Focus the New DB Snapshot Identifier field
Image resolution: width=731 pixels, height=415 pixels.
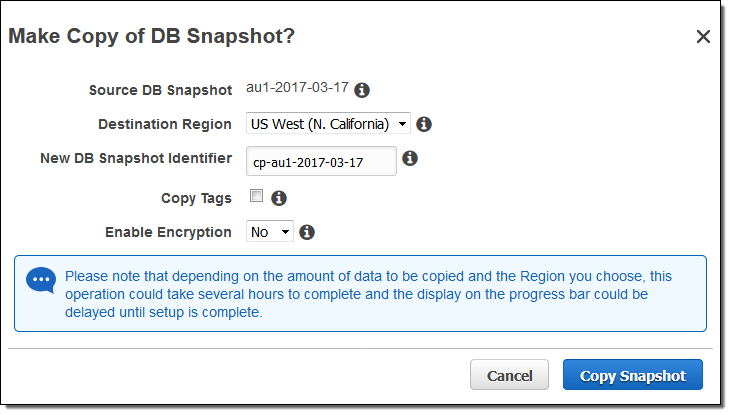coord(321,161)
